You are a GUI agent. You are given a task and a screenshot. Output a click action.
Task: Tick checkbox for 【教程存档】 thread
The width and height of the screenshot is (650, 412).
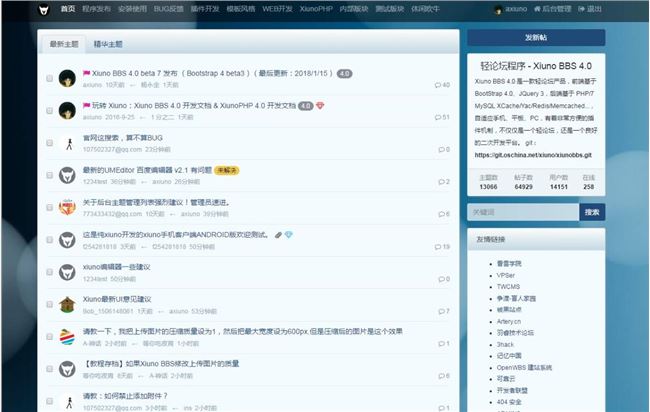pyautogui.click(x=49, y=369)
